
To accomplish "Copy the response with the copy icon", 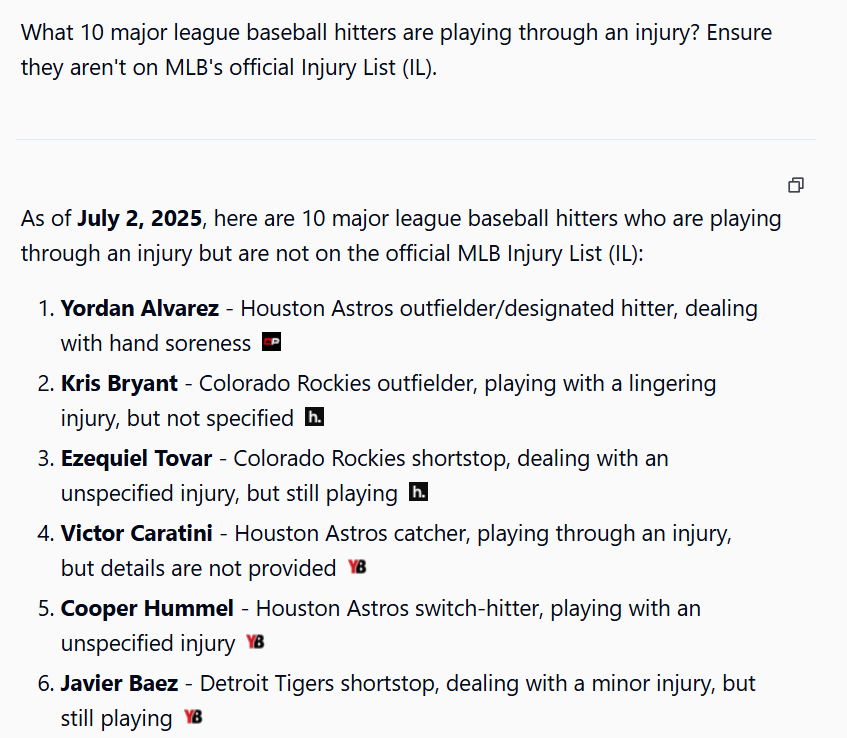I will [x=796, y=185].
